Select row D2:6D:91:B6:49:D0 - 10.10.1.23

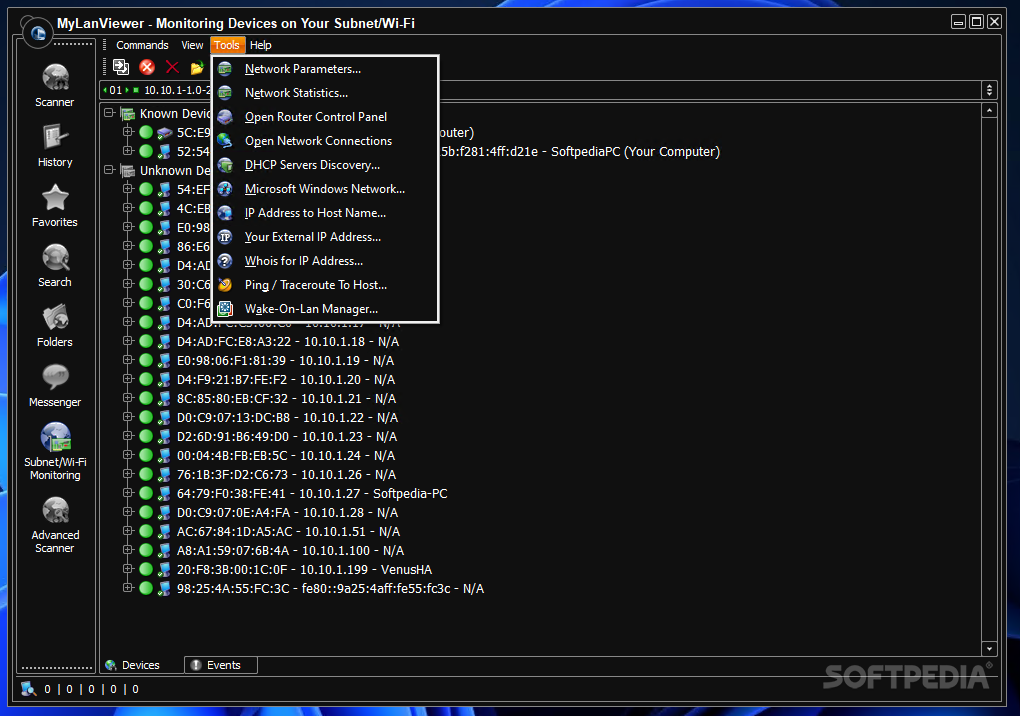[287, 436]
